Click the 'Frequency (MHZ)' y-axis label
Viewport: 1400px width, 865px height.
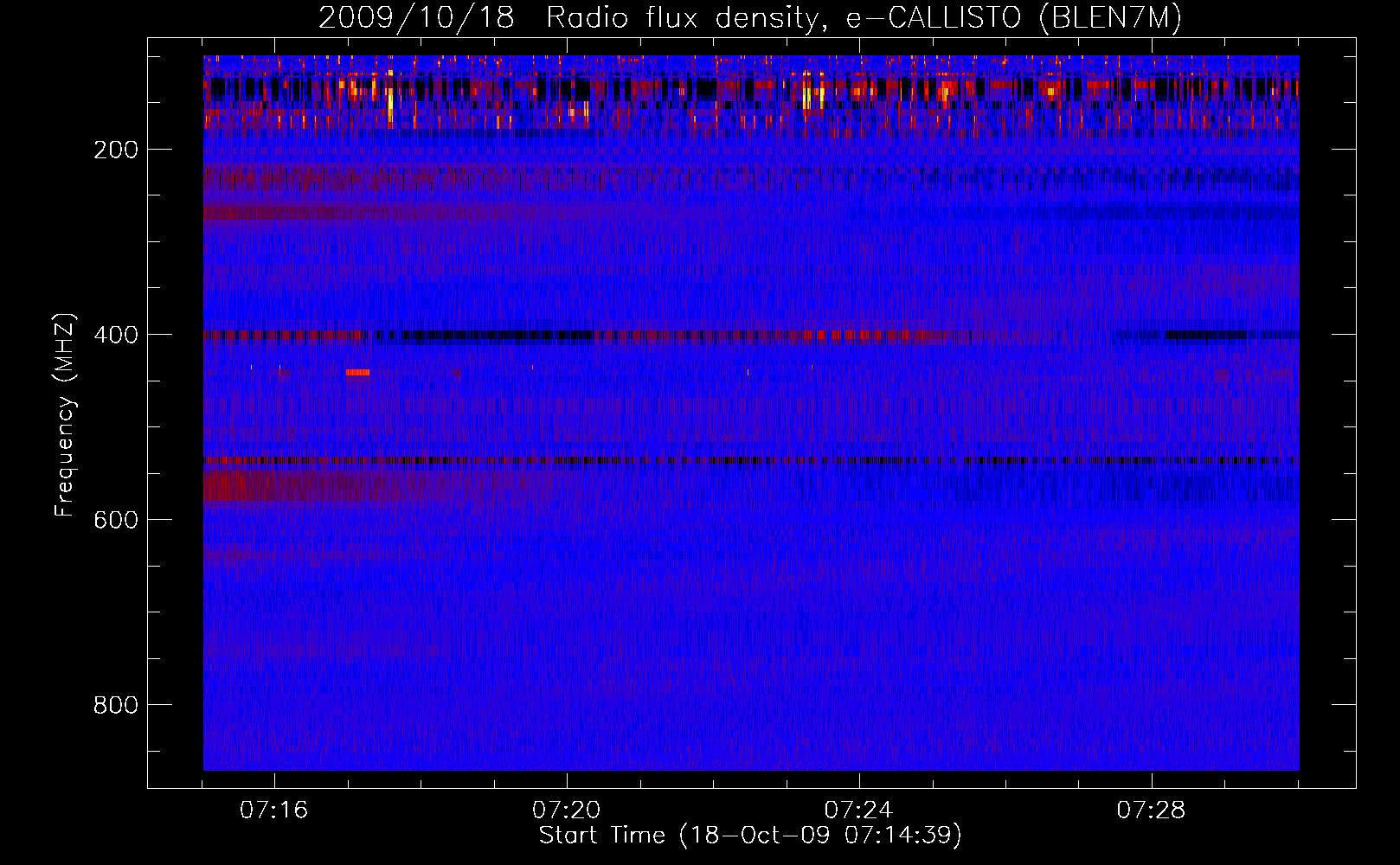[65, 415]
